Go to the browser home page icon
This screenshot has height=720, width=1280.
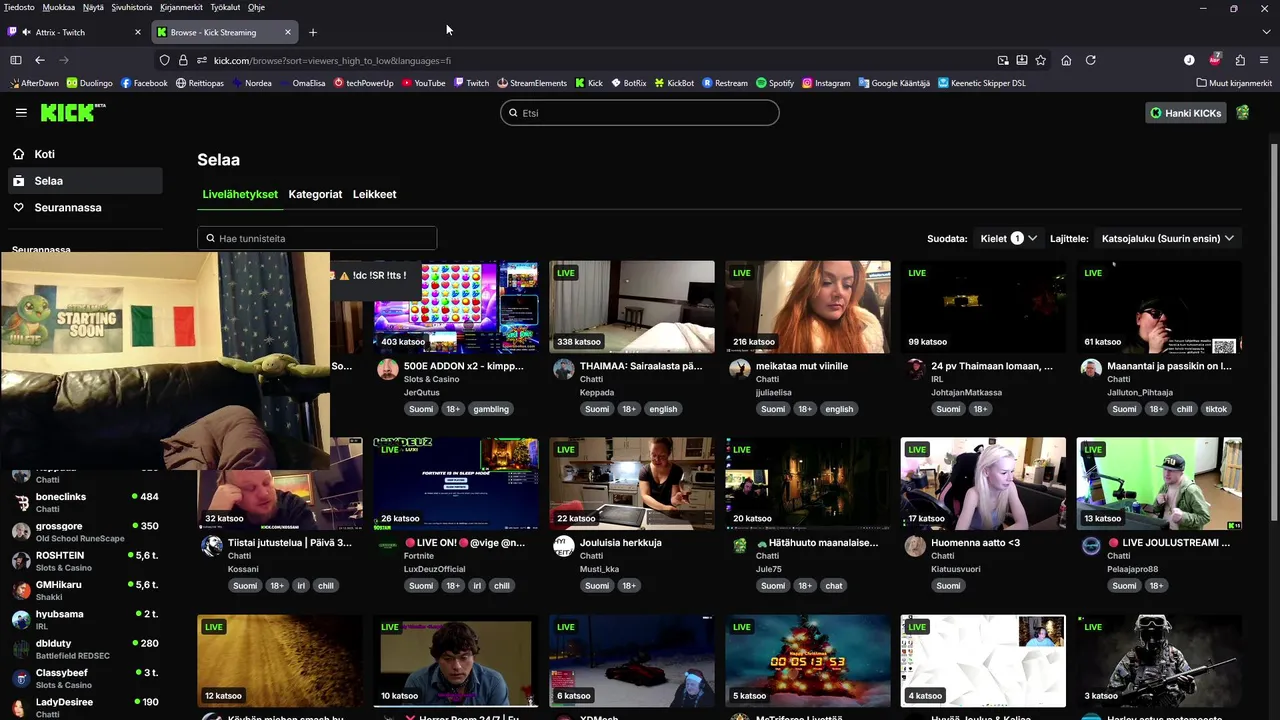(x=1066, y=60)
